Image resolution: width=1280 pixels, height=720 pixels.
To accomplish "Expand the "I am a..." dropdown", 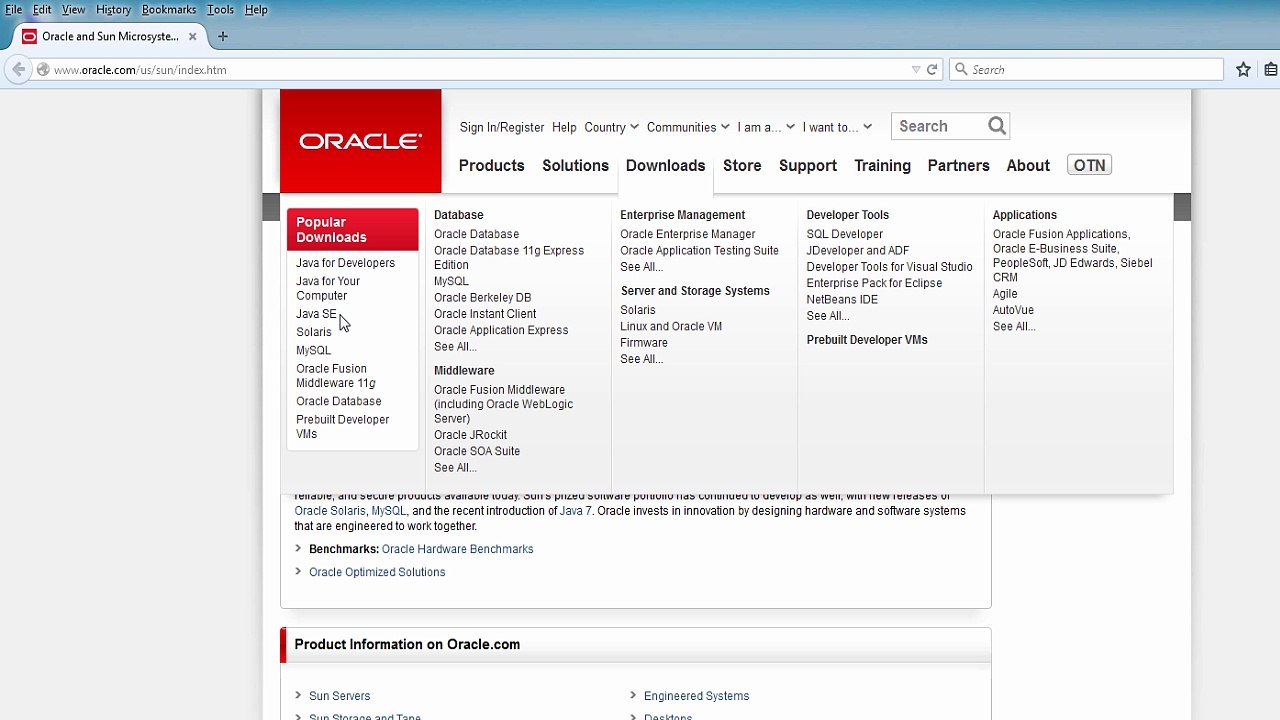I will click(x=766, y=127).
